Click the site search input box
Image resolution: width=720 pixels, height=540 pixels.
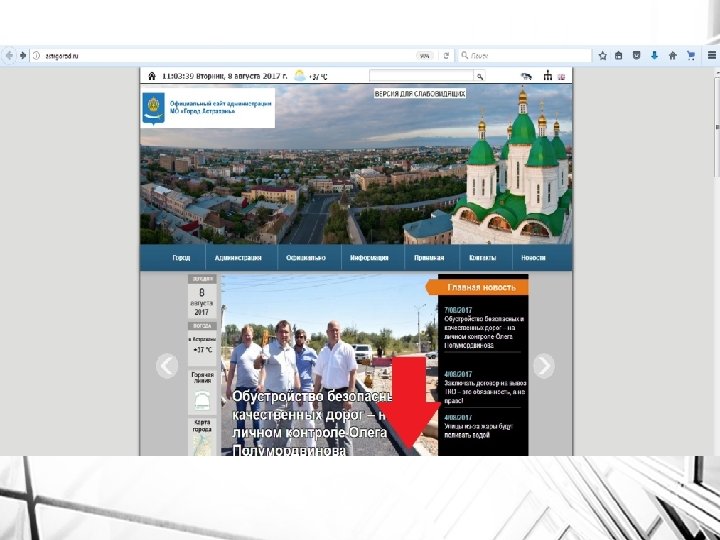coord(421,76)
